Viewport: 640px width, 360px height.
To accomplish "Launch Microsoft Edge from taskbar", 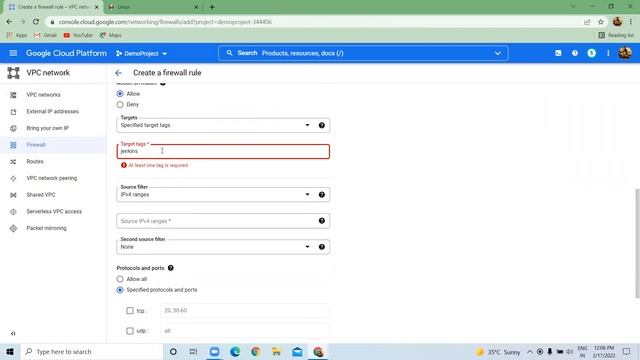I will click(x=235, y=351).
